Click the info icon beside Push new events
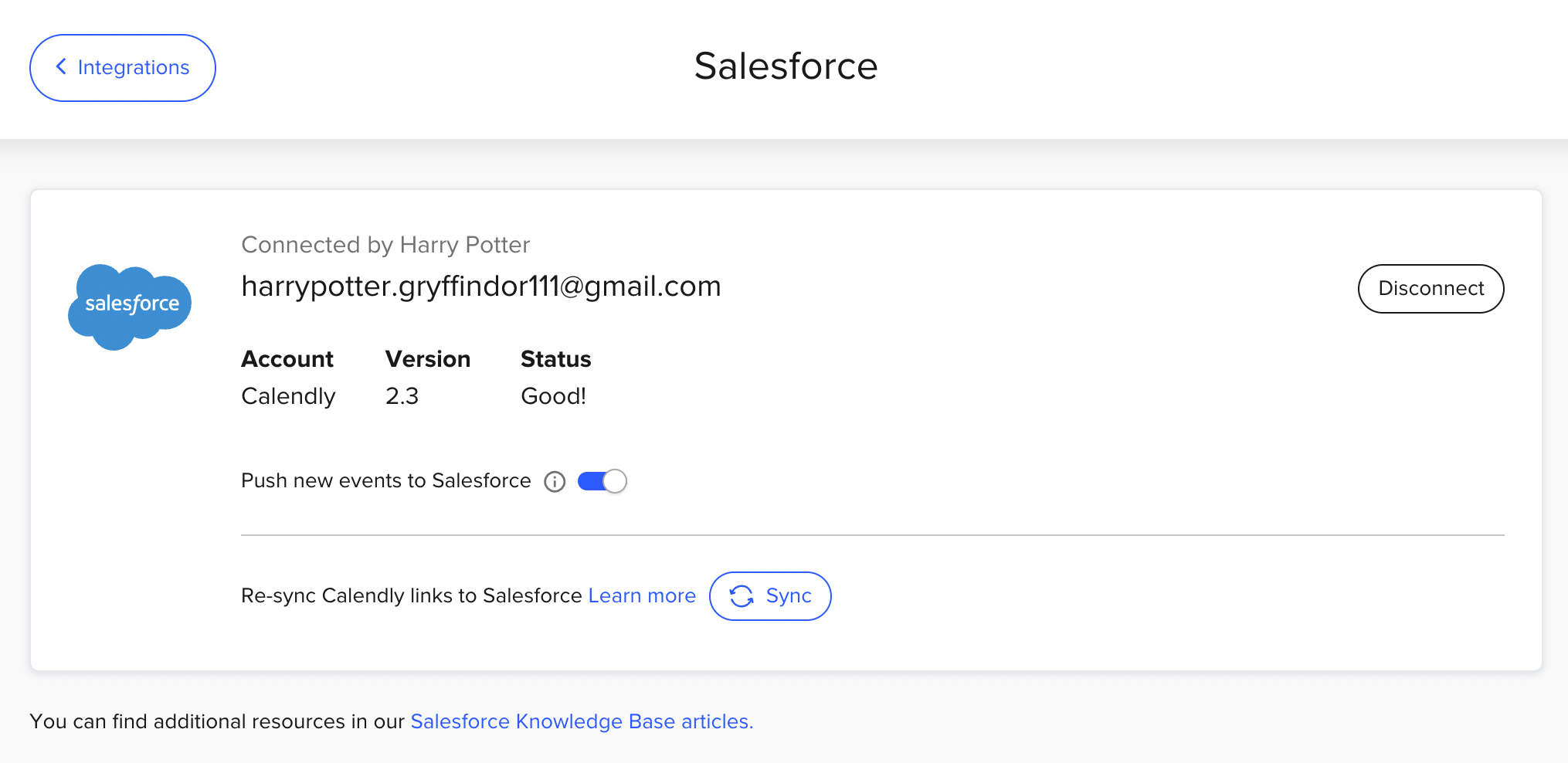This screenshot has height=763, width=1568. pos(555,482)
